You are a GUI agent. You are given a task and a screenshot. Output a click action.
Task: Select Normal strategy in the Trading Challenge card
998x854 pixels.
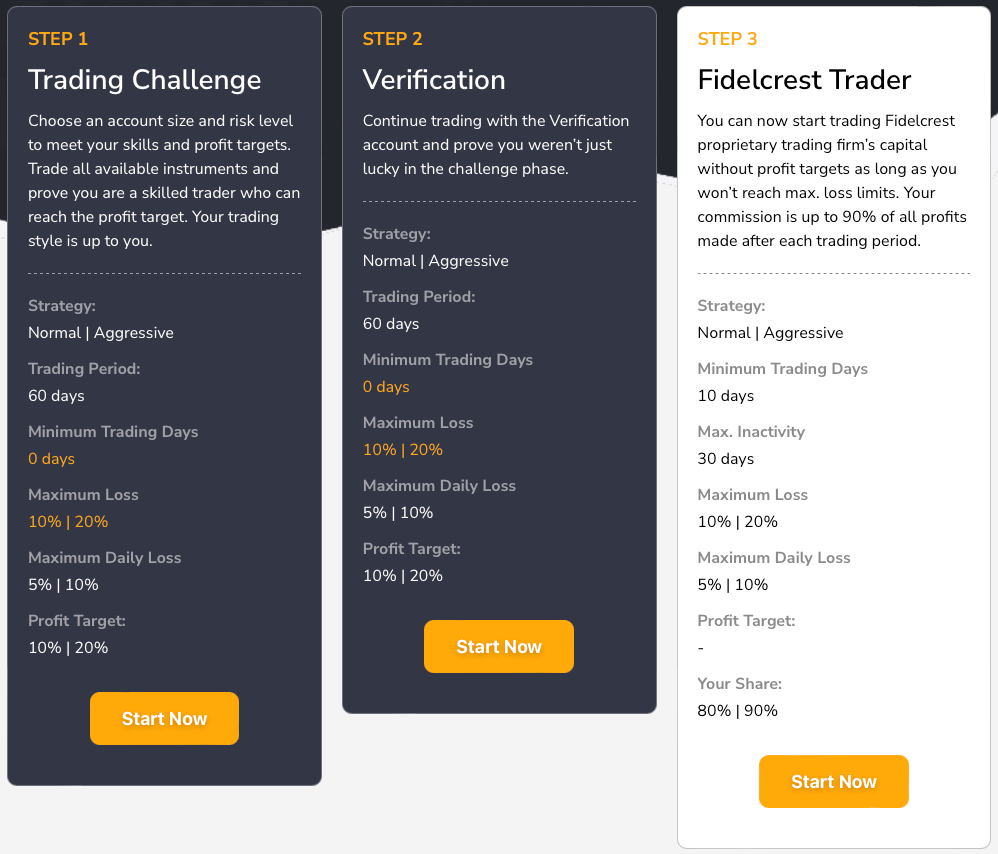(x=52, y=332)
